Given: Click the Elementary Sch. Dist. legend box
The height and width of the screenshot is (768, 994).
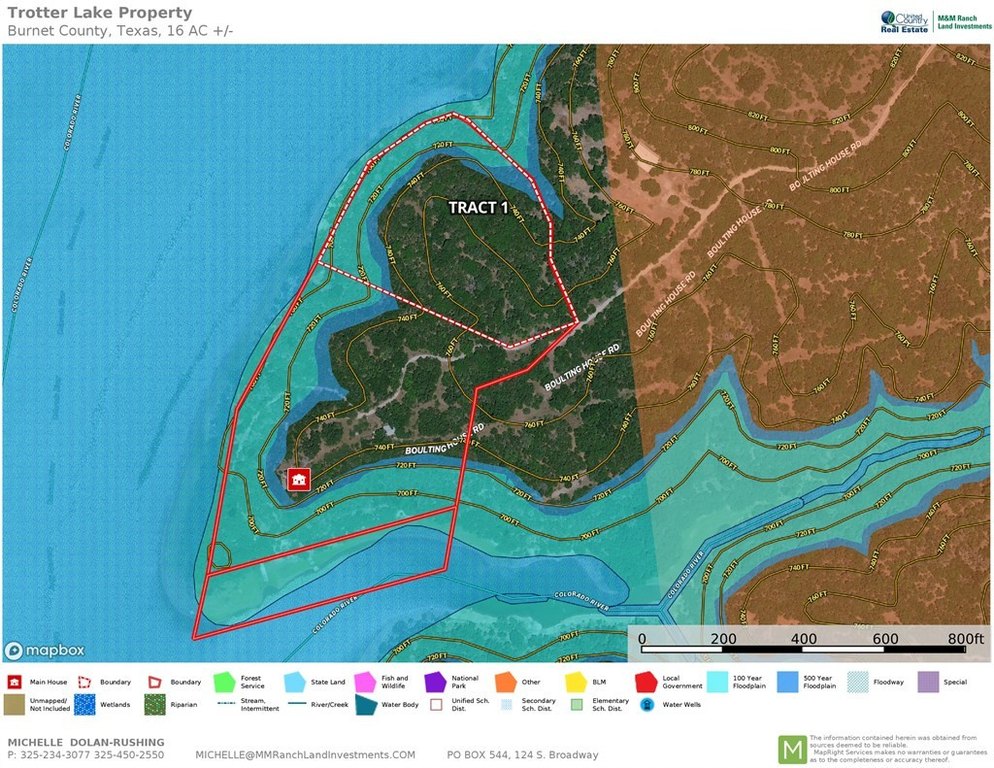Looking at the screenshot, I should (x=576, y=705).
